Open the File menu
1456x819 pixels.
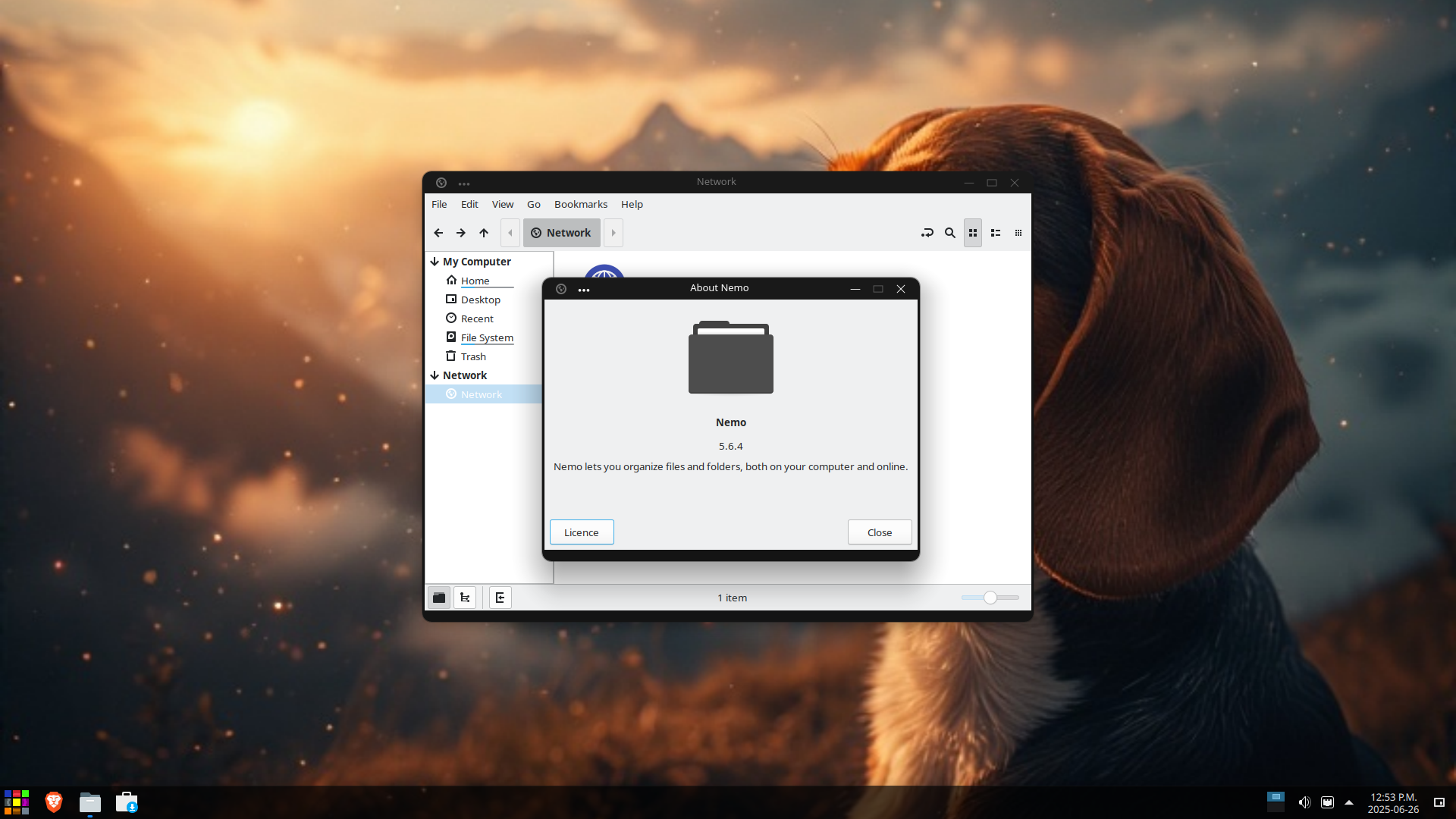pyautogui.click(x=439, y=204)
